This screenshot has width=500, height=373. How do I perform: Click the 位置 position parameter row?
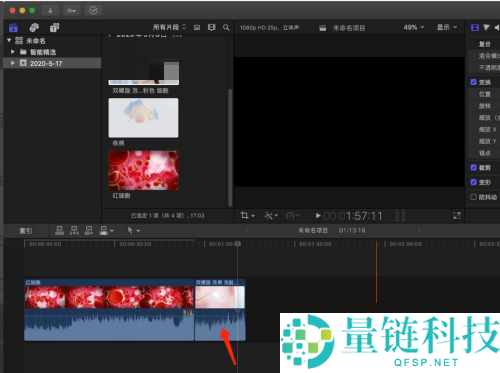tap(484, 94)
